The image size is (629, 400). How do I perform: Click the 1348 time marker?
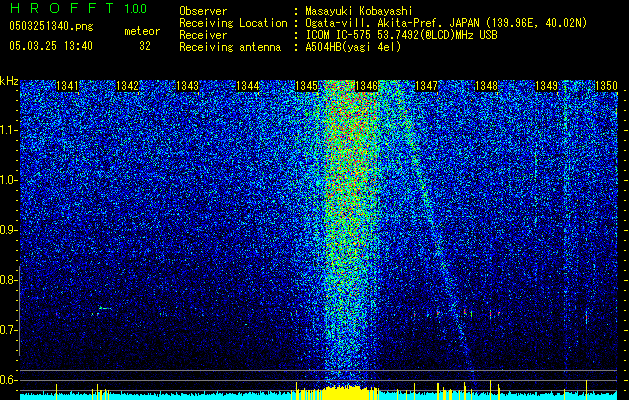[486, 86]
